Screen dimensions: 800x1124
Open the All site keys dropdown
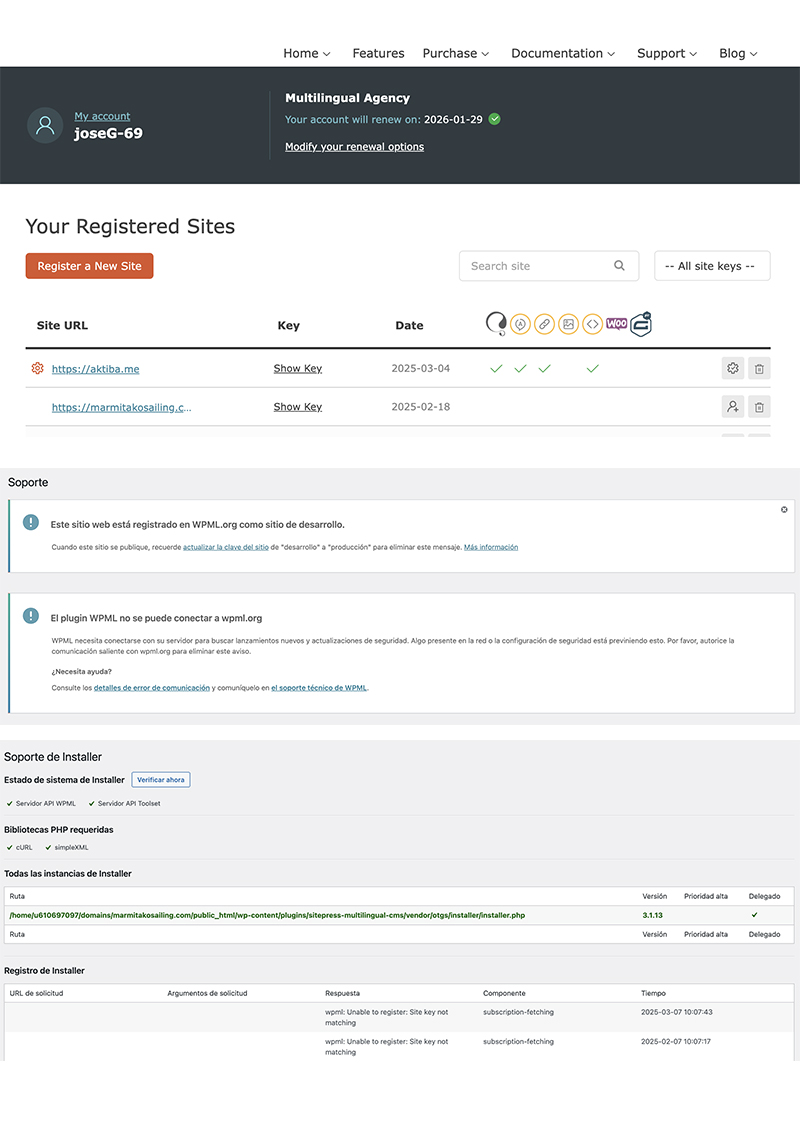[x=712, y=265]
